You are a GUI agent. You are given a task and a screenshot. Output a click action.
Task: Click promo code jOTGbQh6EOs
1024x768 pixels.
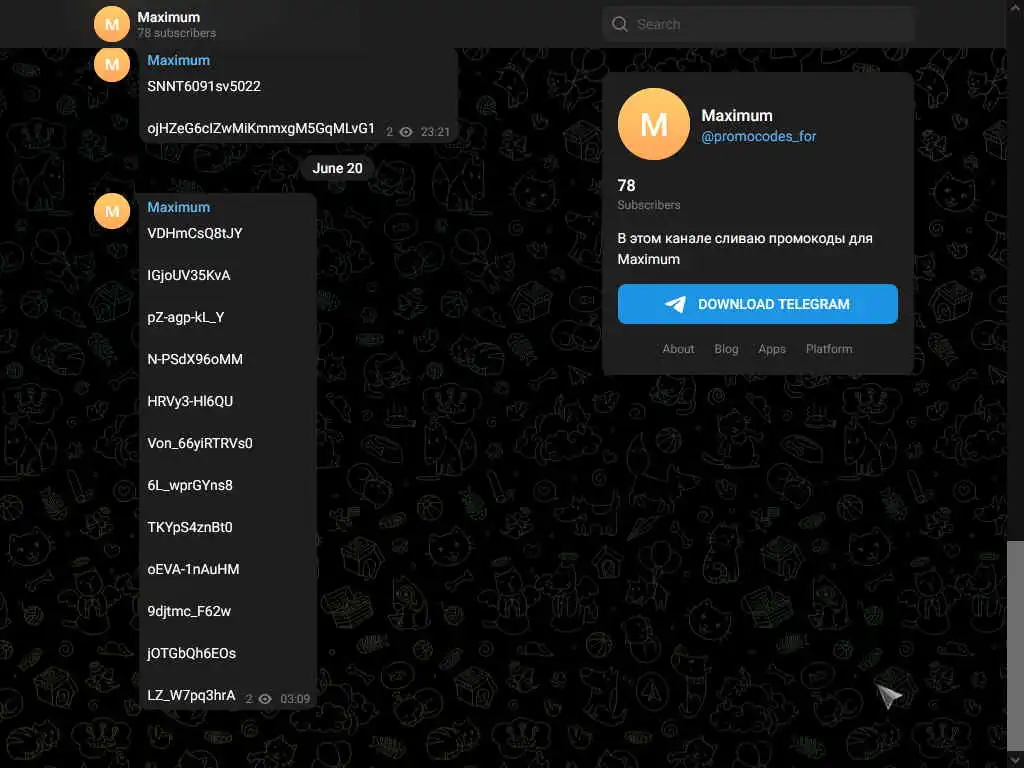click(x=191, y=653)
